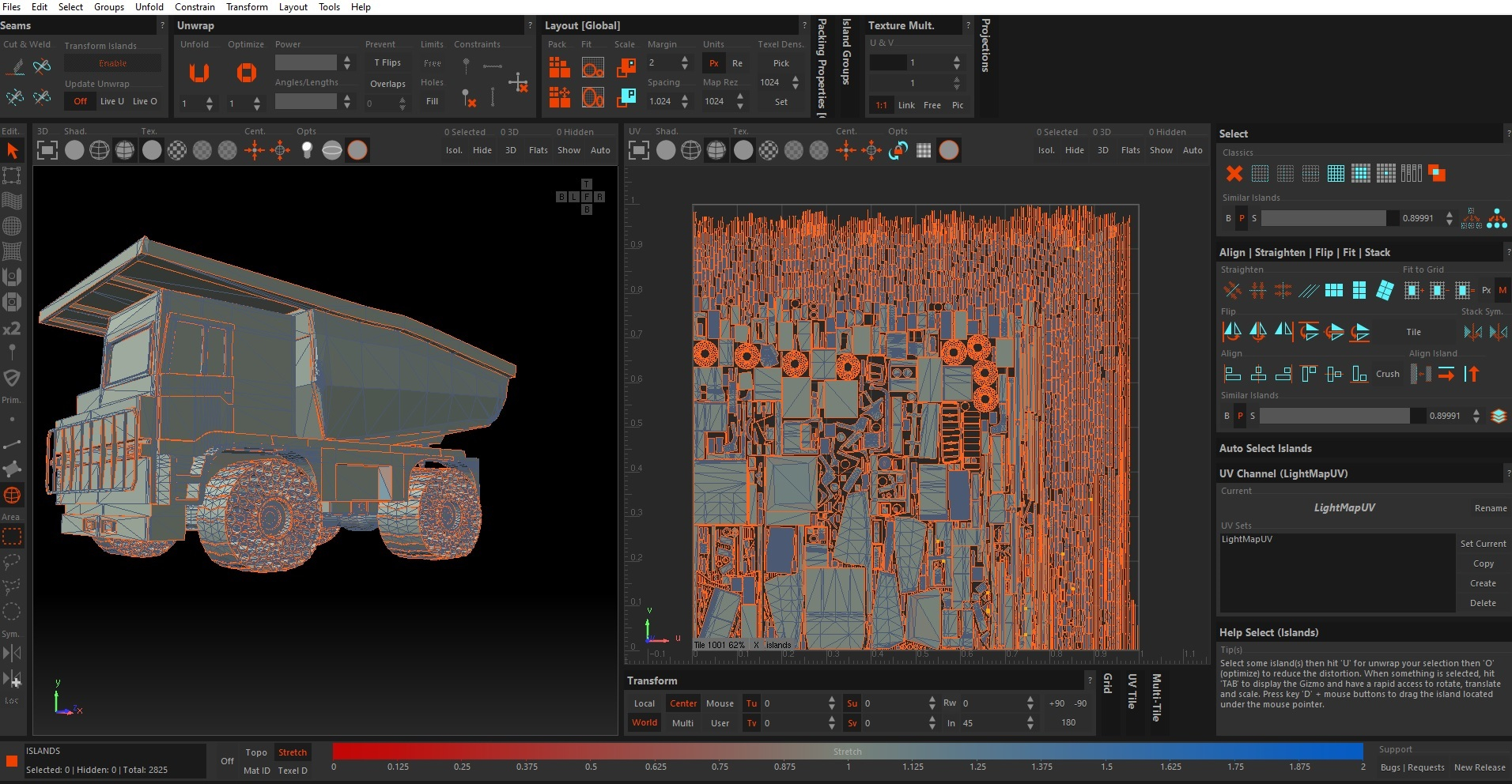Screen dimensions: 1512x784
Task: Open the Constrain menu
Action: click(x=195, y=7)
